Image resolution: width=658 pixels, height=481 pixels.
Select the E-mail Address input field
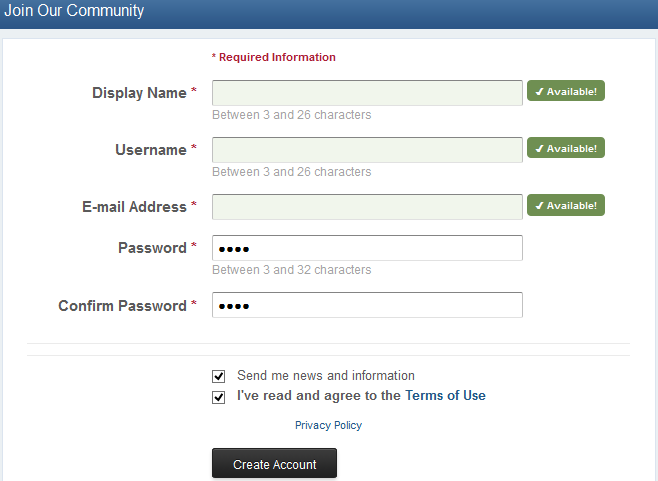[367, 207]
